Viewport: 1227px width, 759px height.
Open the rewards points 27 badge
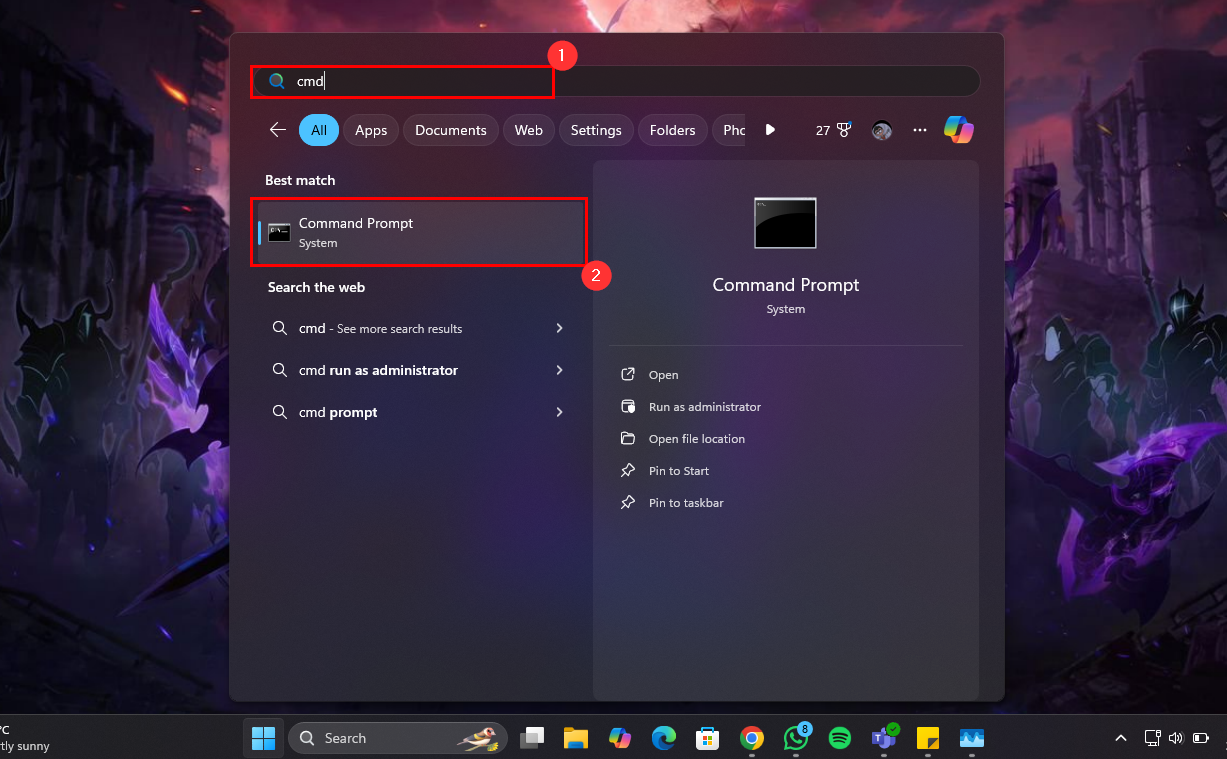pos(833,130)
